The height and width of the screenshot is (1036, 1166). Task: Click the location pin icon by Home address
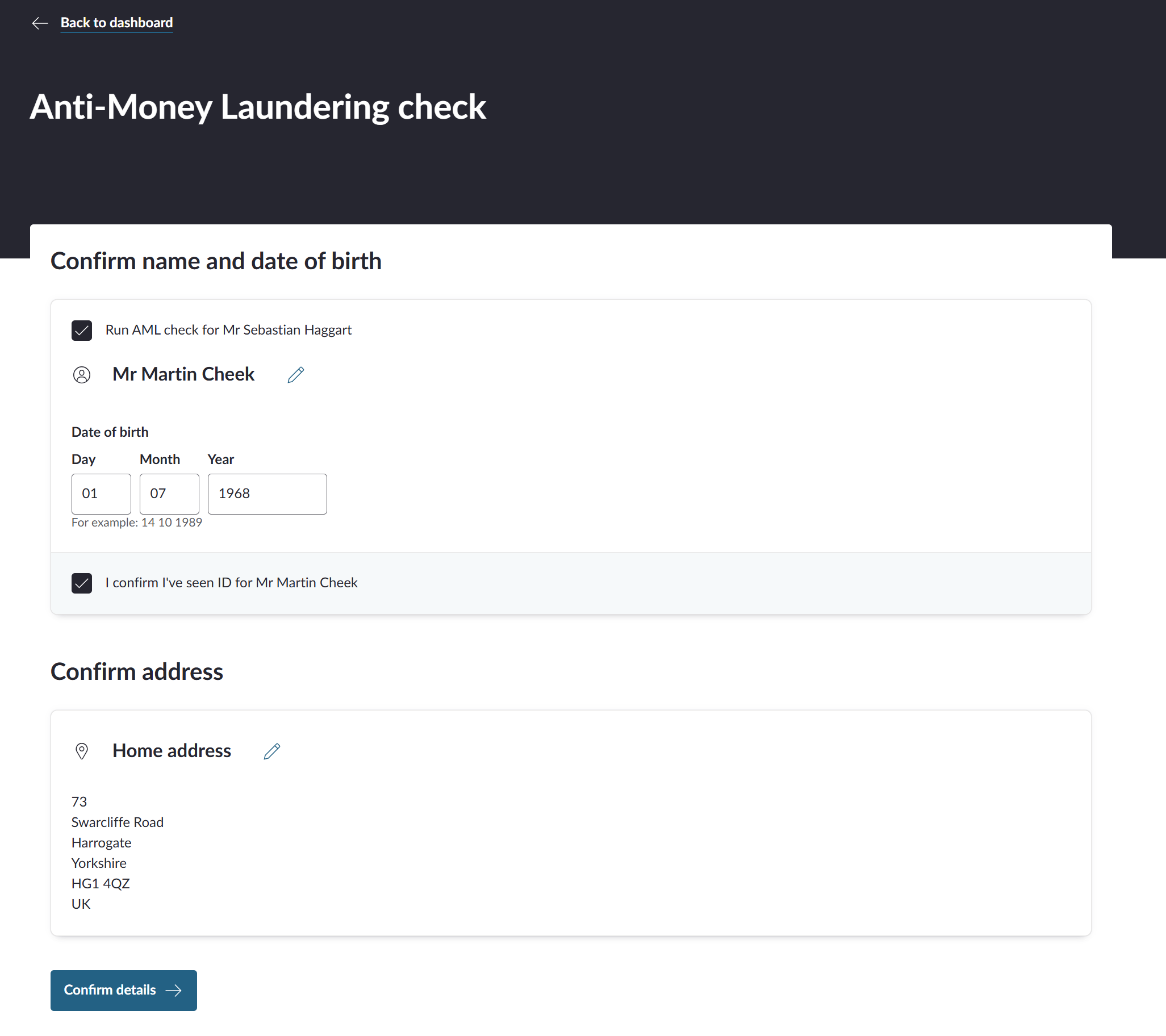pos(82,751)
